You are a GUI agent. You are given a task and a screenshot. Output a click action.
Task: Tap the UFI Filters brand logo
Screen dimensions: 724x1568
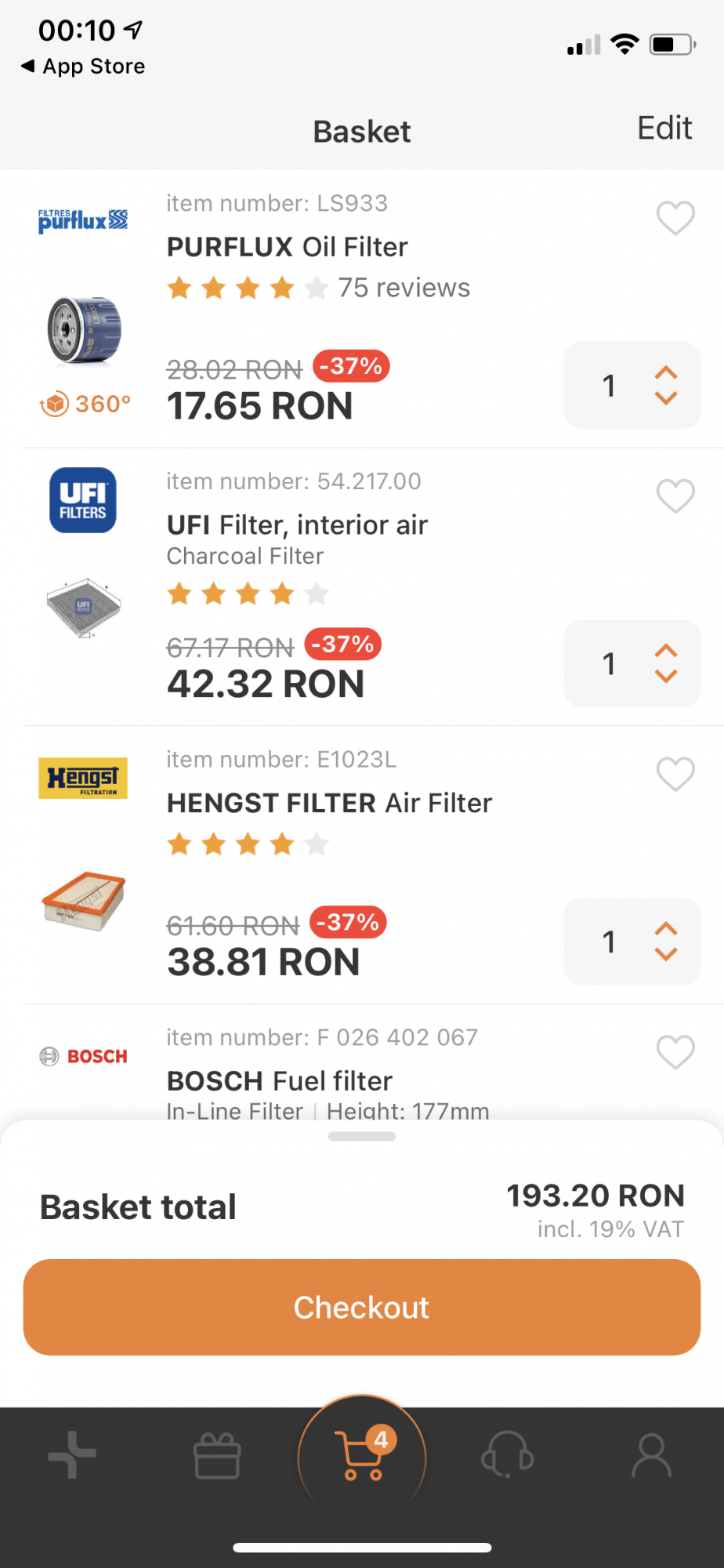(83, 500)
